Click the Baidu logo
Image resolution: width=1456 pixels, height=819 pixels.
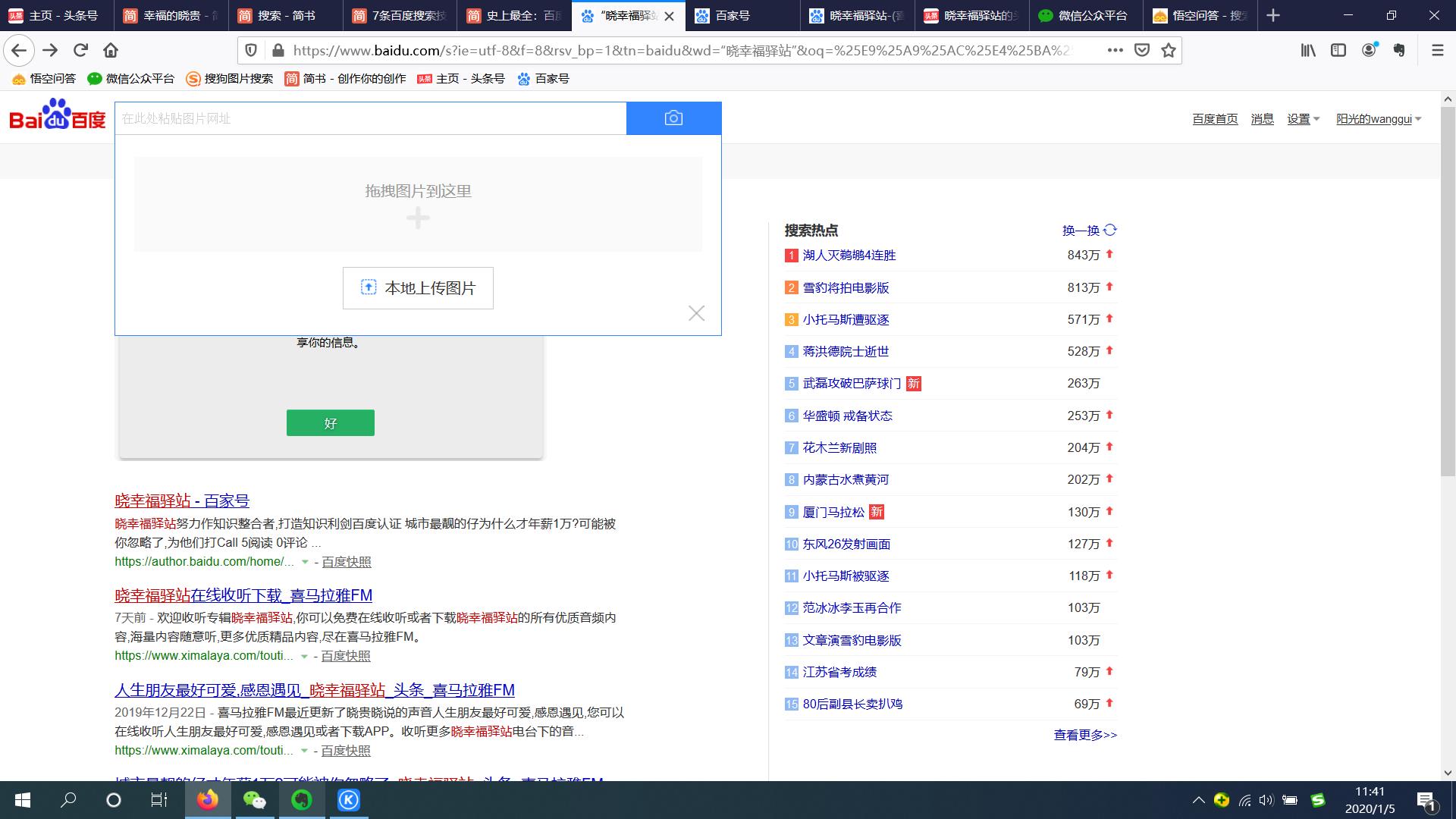[x=58, y=115]
